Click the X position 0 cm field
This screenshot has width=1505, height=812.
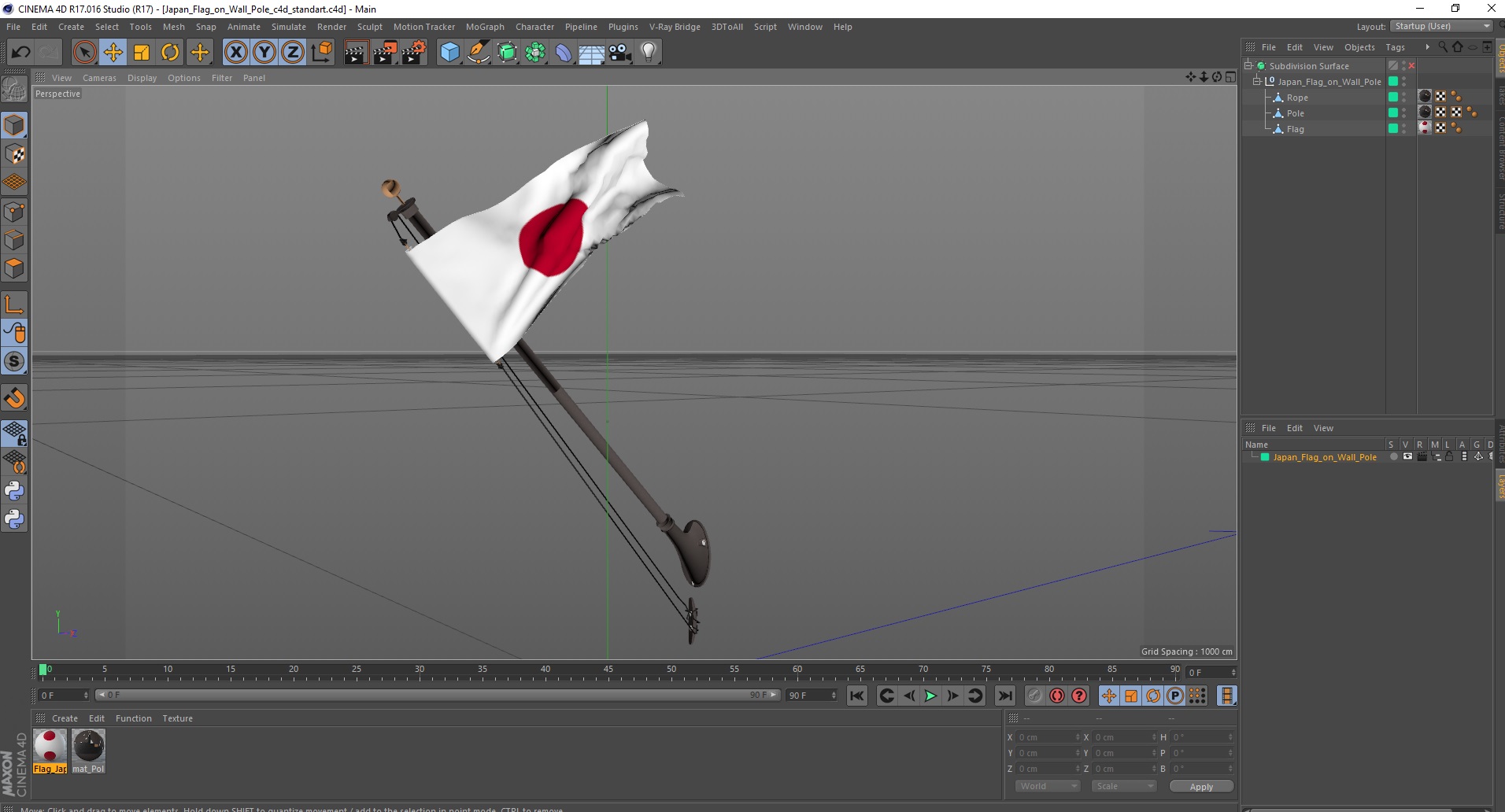pyautogui.click(x=1048, y=737)
